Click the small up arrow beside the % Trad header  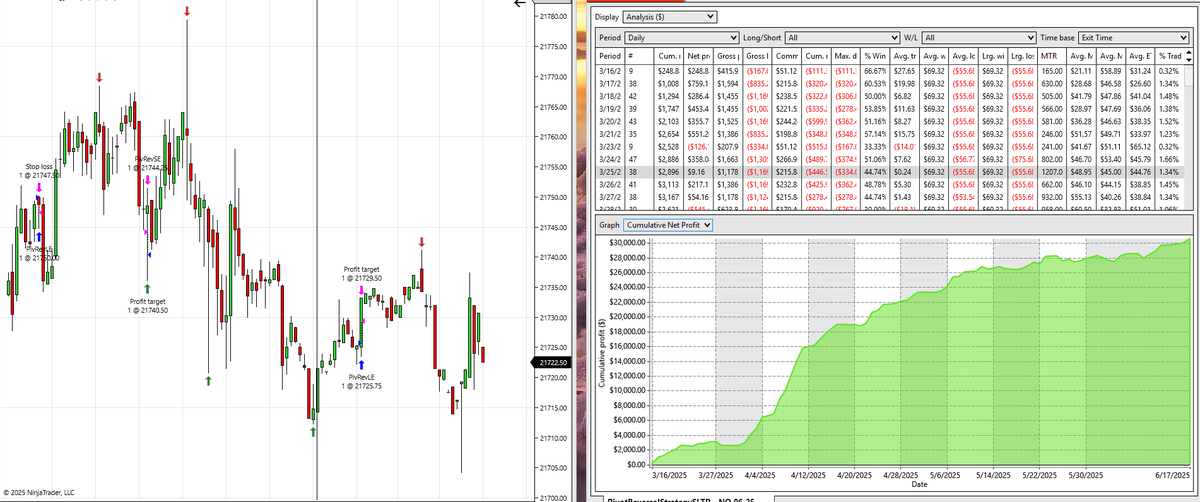click(1187, 50)
